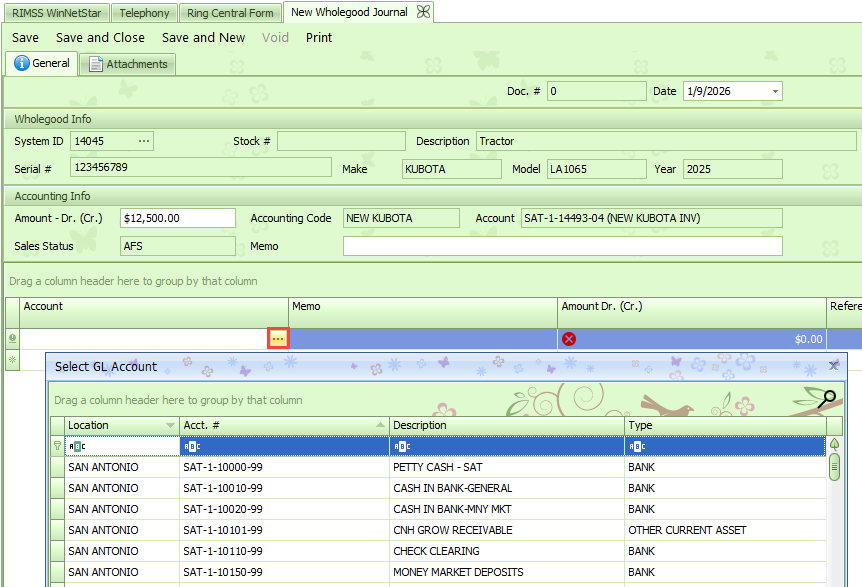Switch to the Telephony tab
The image size is (862, 587).
coord(145,13)
